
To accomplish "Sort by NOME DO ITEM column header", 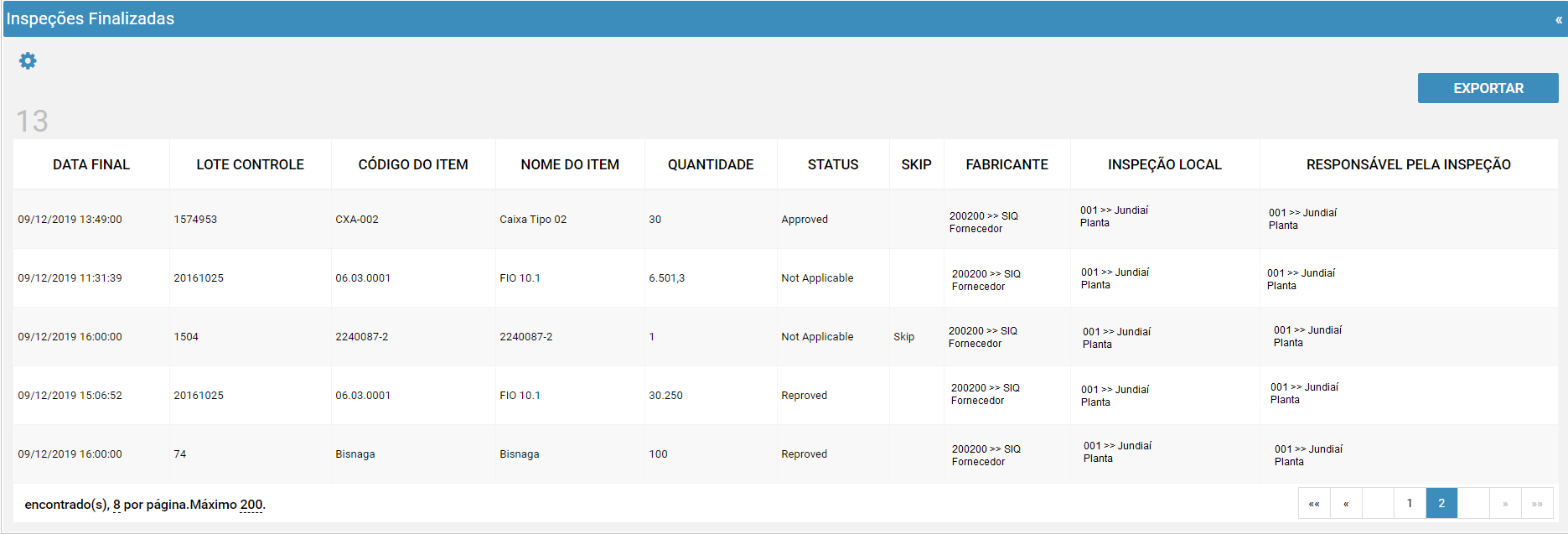I will (570, 164).
